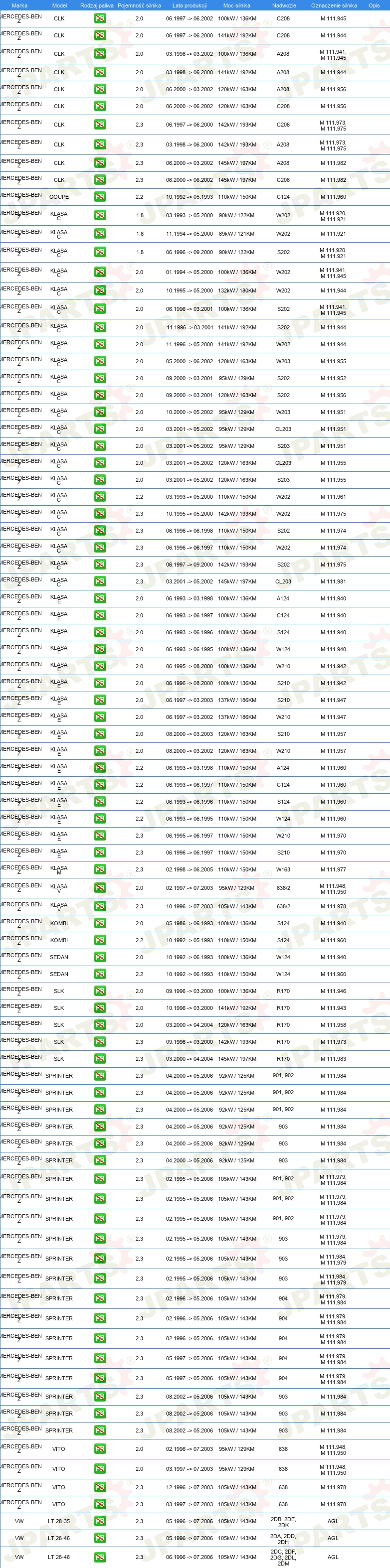Click the 09.1996 -> 03.2000 date cell of the SLK M 111.946 row

(x=190, y=991)
